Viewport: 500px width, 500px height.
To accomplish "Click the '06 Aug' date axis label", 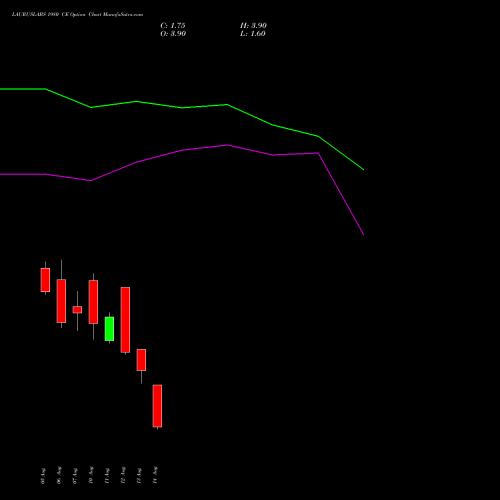I will (59, 475).
